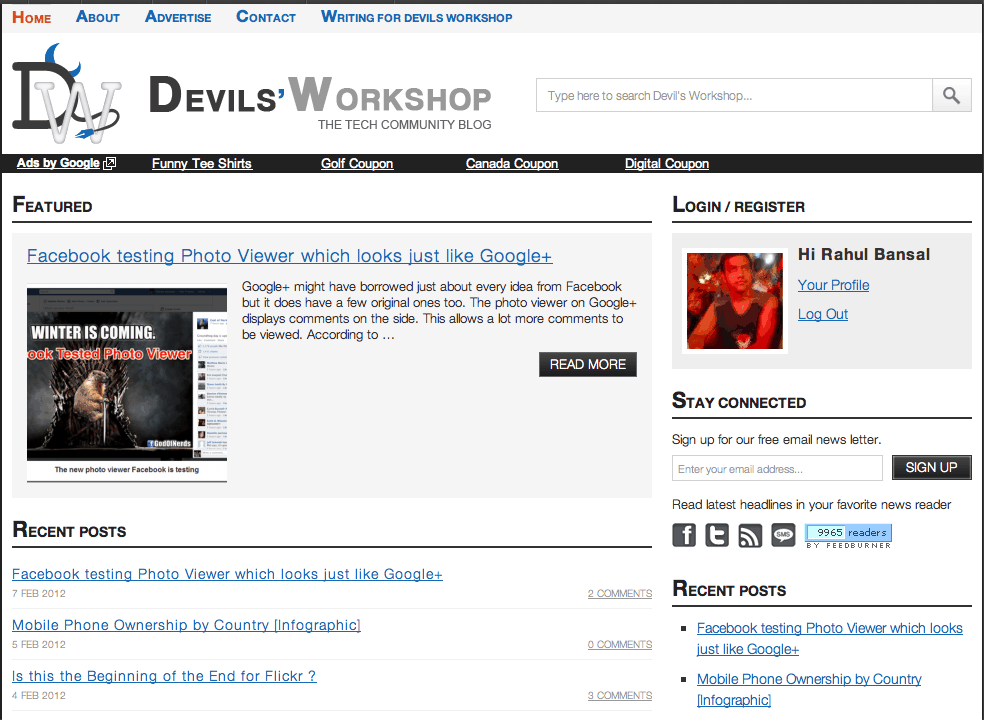Focus the email address newsletter field

(x=777, y=468)
